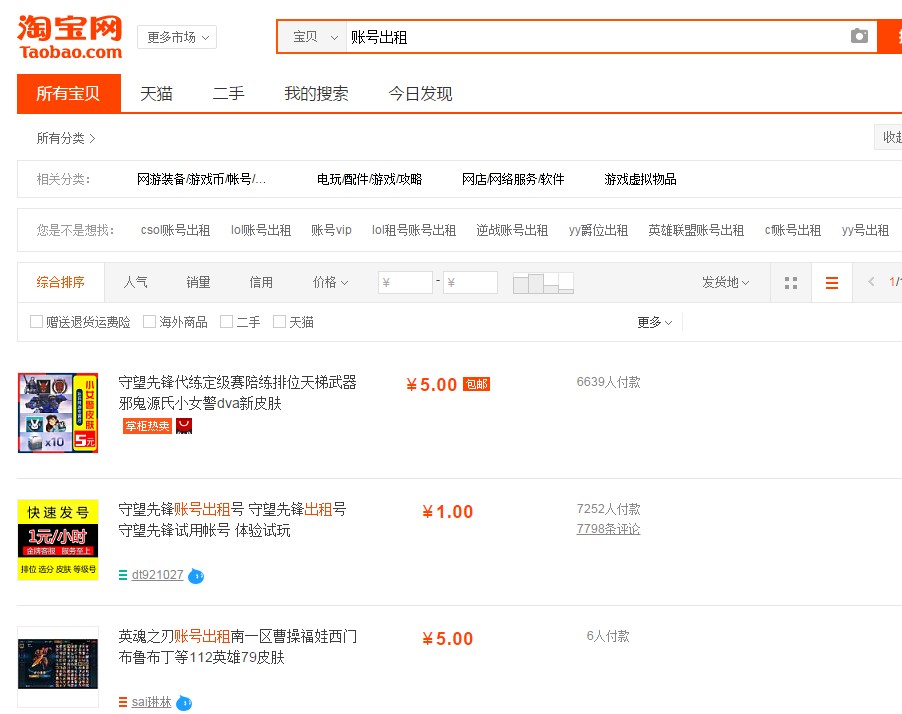Expand the 更多 filters dropdown
902x714 pixels.
655,322
